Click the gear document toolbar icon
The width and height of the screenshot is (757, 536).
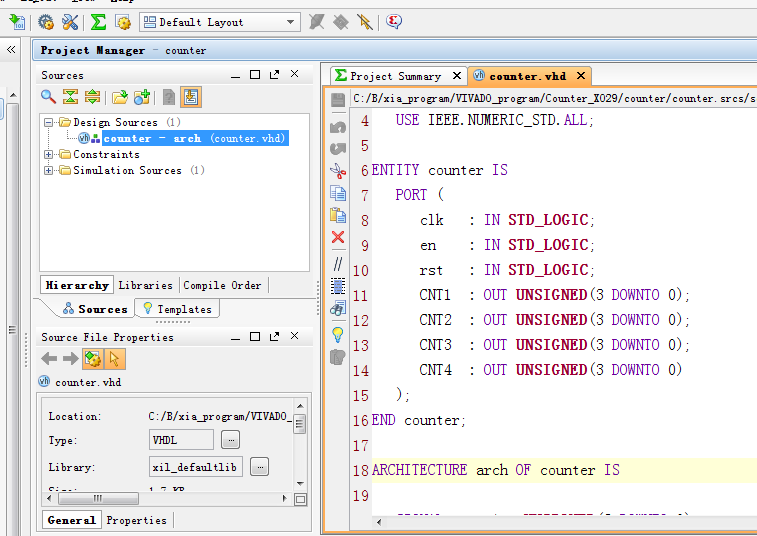click(123, 22)
